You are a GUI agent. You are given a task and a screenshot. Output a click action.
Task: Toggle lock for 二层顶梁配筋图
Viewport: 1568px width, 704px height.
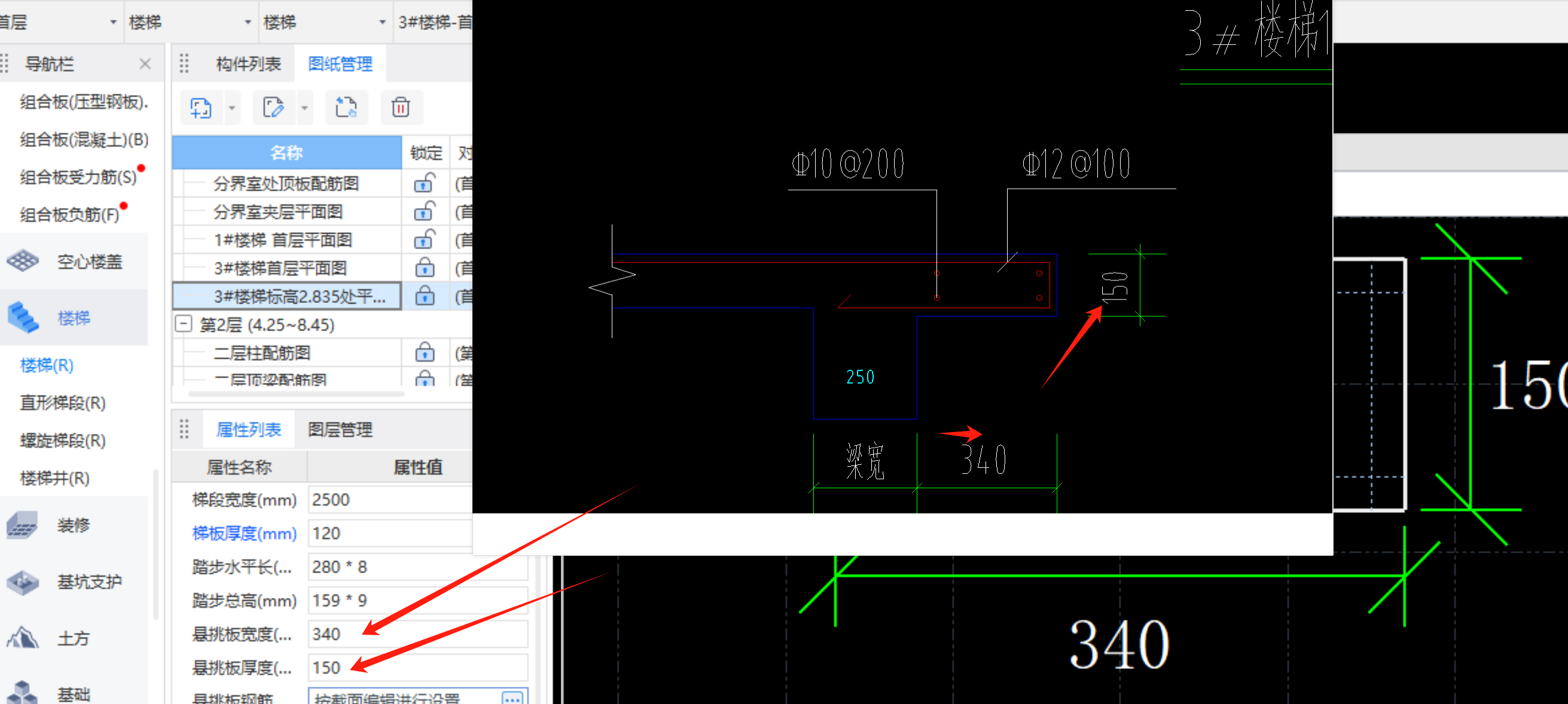[425, 378]
